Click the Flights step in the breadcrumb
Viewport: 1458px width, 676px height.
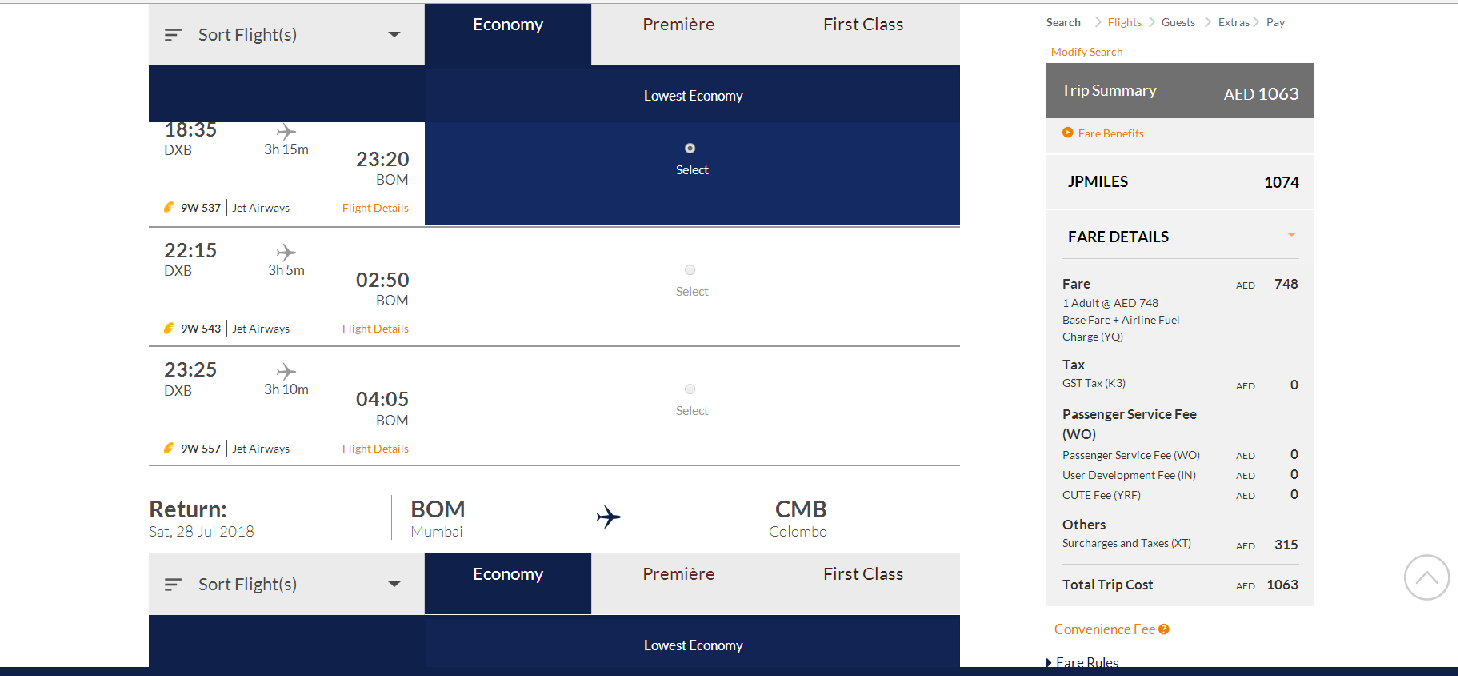pos(1125,22)
